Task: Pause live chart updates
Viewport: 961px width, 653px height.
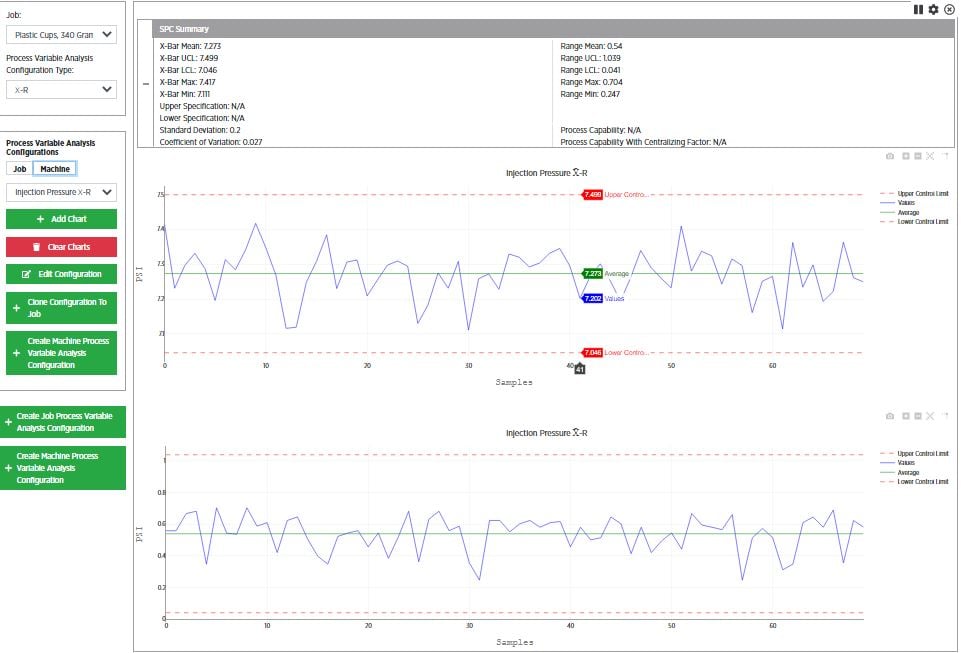Action: pos(917,9)
